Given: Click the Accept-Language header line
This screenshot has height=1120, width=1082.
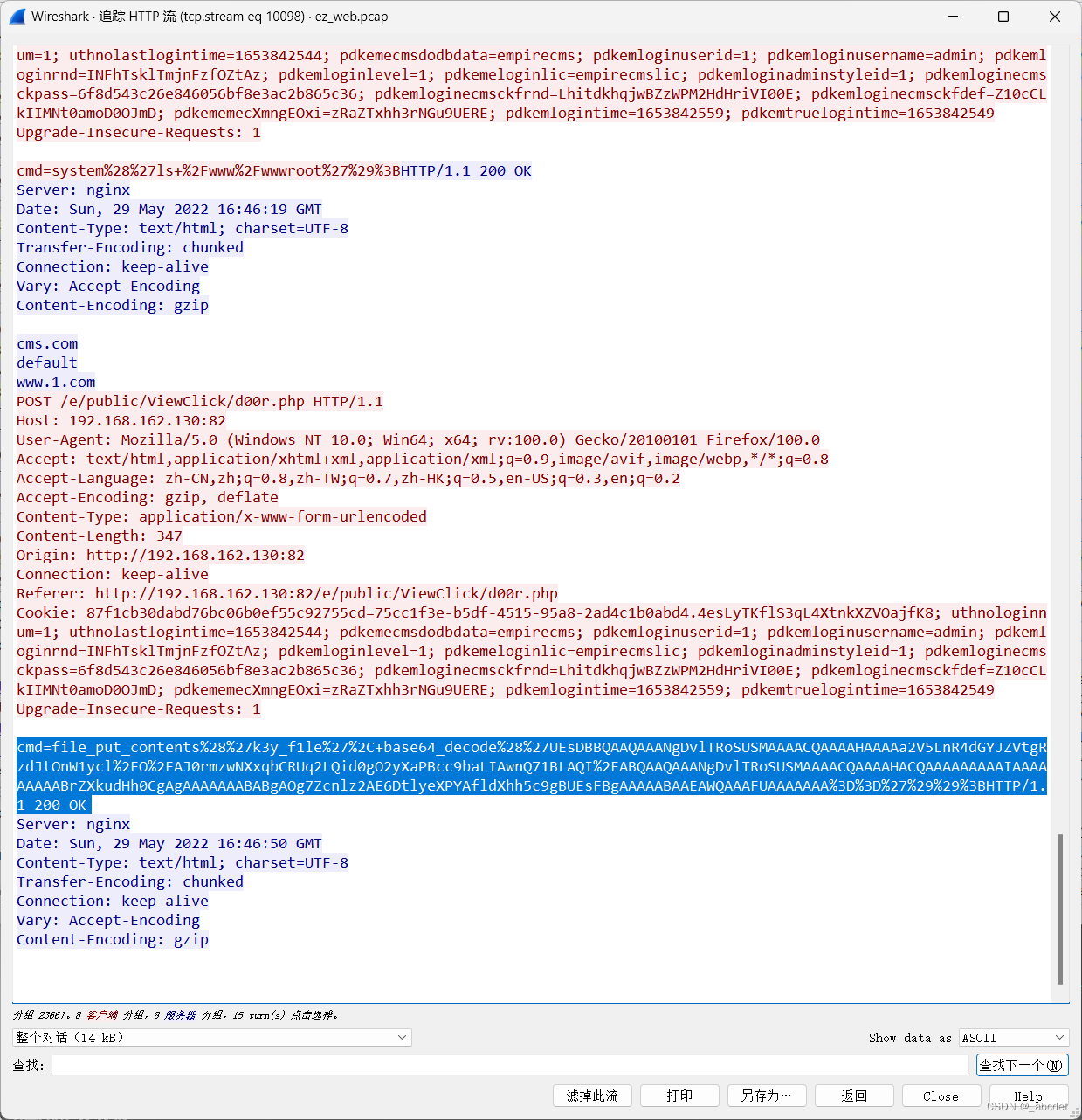Looking at the screenshot, I should pos(348,479).
